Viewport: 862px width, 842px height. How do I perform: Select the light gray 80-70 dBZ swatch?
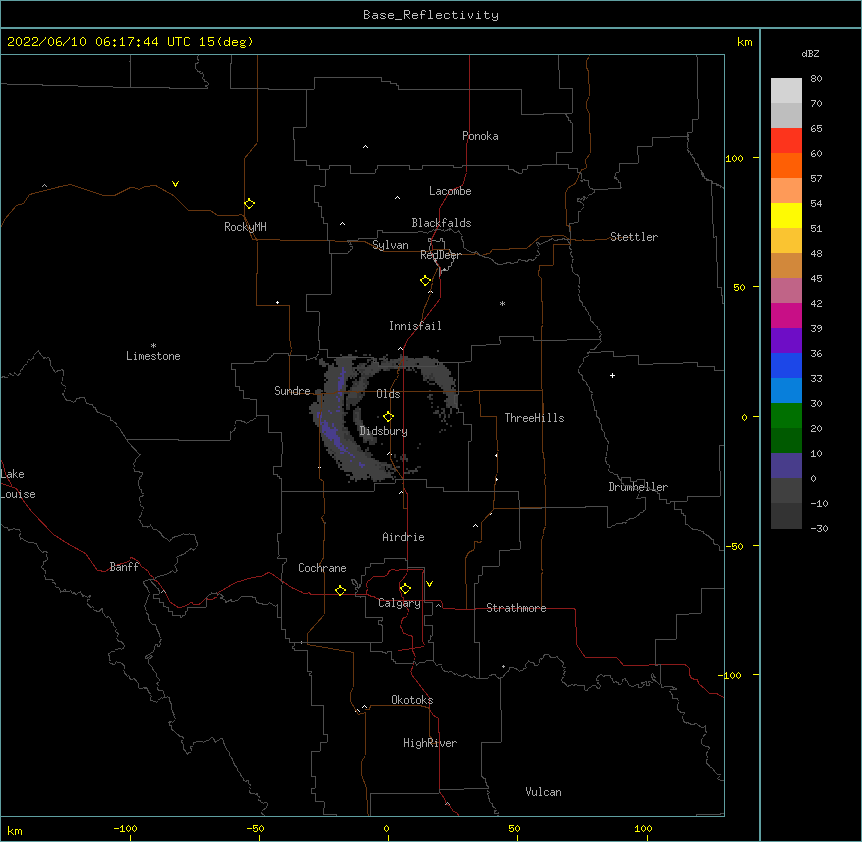tap(786, 91)
